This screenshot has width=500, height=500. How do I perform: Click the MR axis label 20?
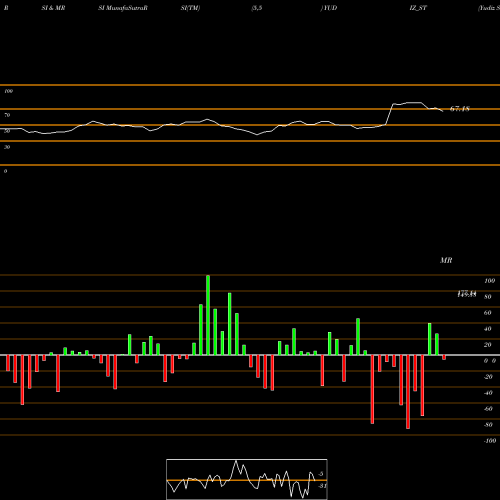(488, 345)
